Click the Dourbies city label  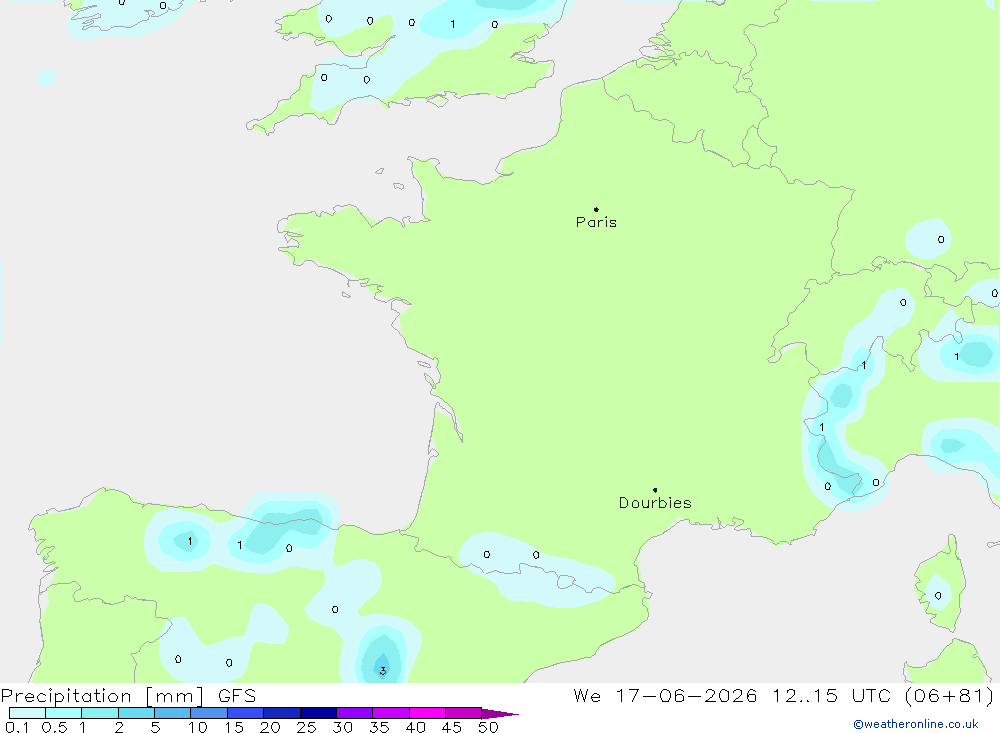pyautogui.click(x=655, y=503)
